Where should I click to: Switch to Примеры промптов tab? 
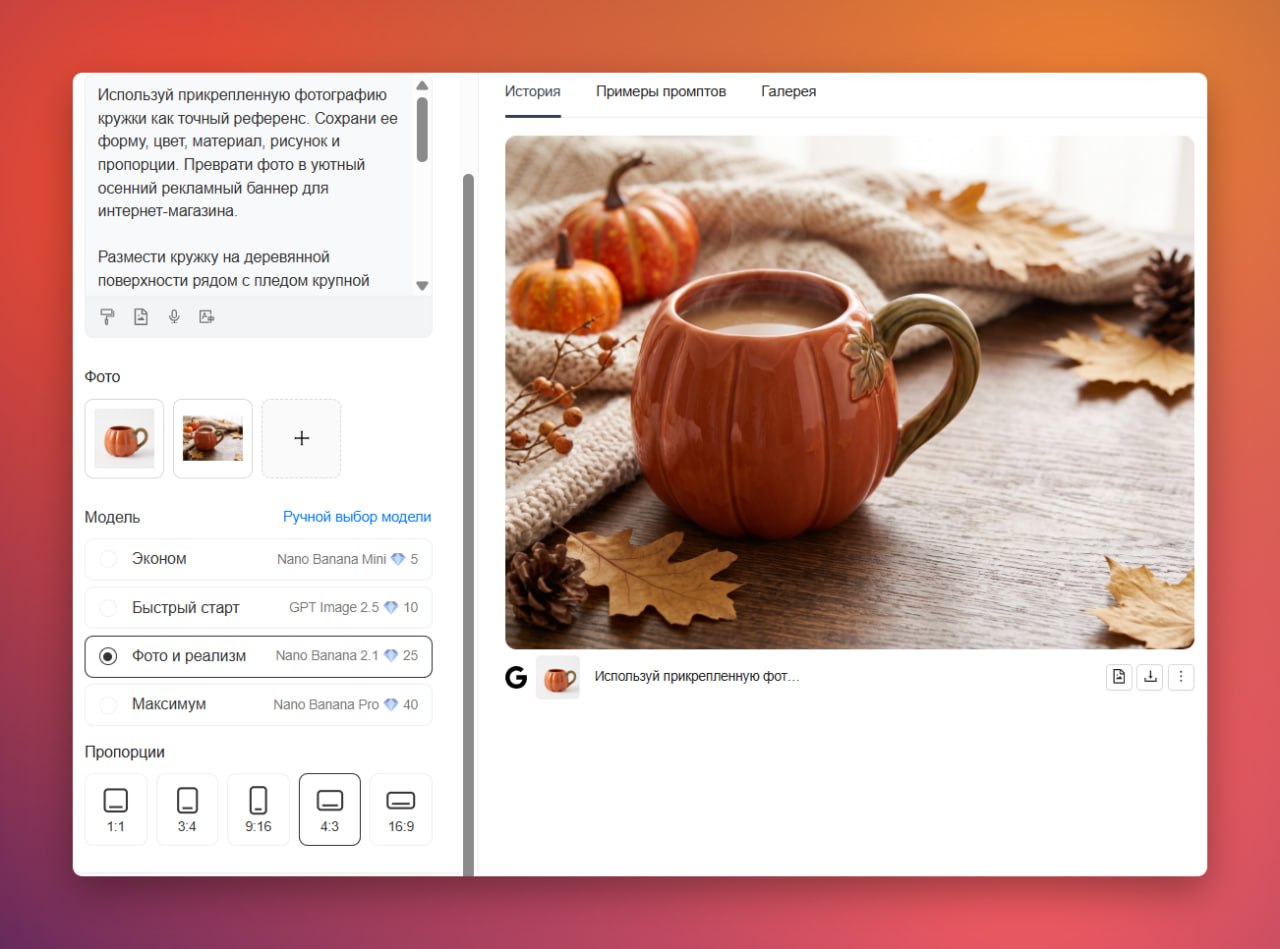(661, 92)
